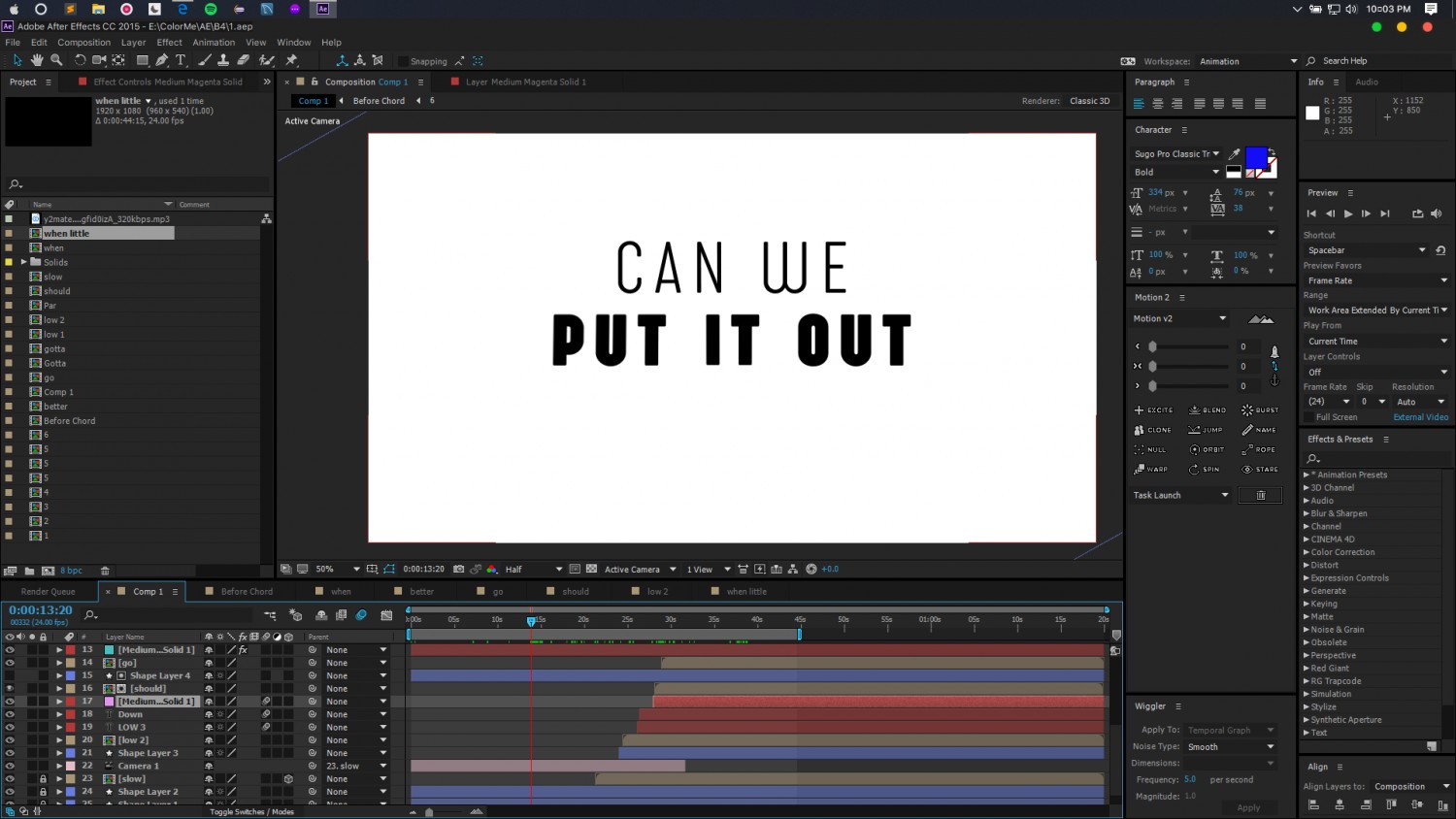Click the ORBIT icon in Motion 2
The height and width of the screenshot is (819, 1456).
(1207, 450)
